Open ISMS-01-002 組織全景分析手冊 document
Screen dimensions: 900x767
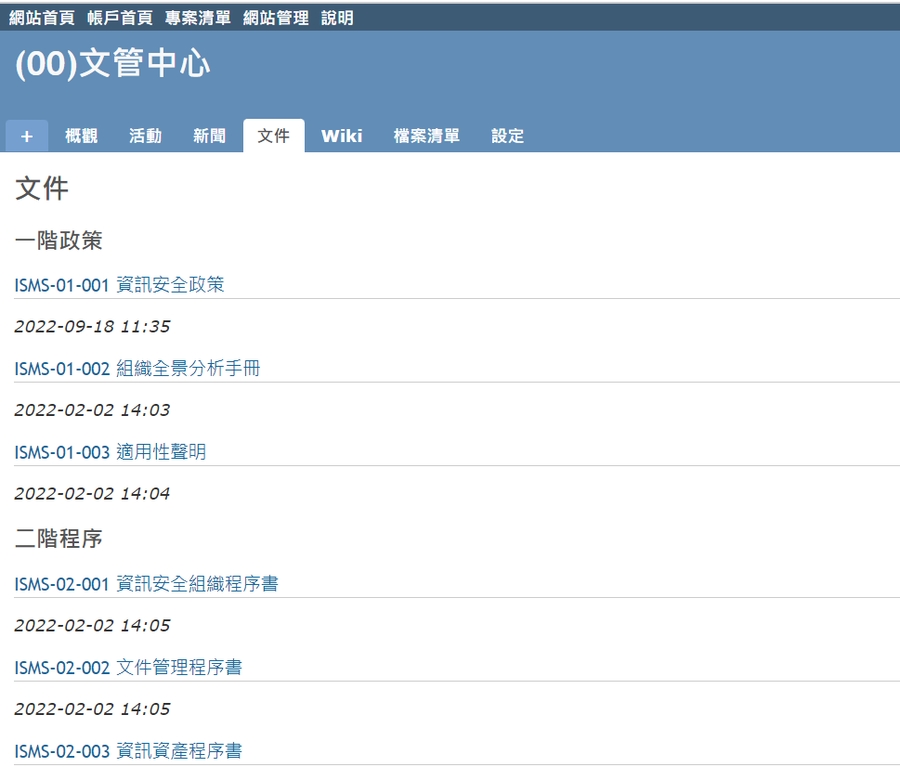click(137, 369)
